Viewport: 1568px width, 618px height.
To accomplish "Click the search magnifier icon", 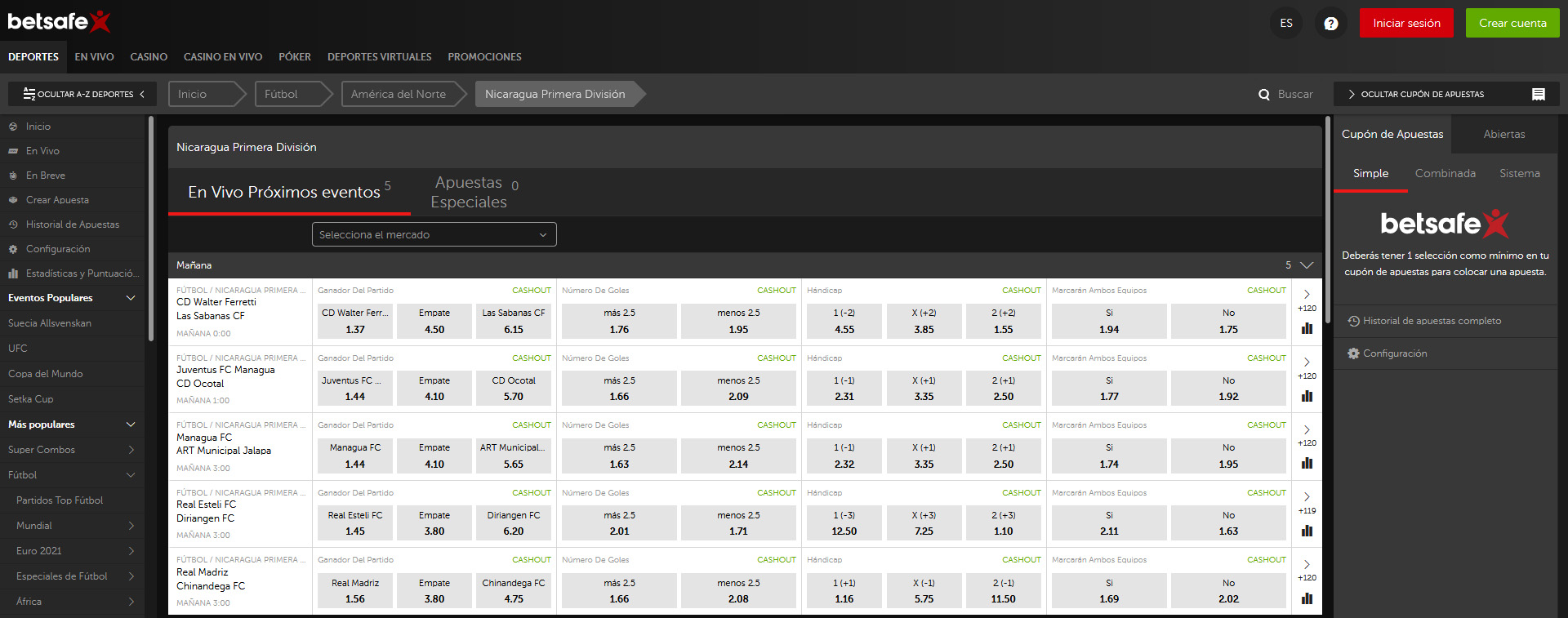I will 1264,95.
